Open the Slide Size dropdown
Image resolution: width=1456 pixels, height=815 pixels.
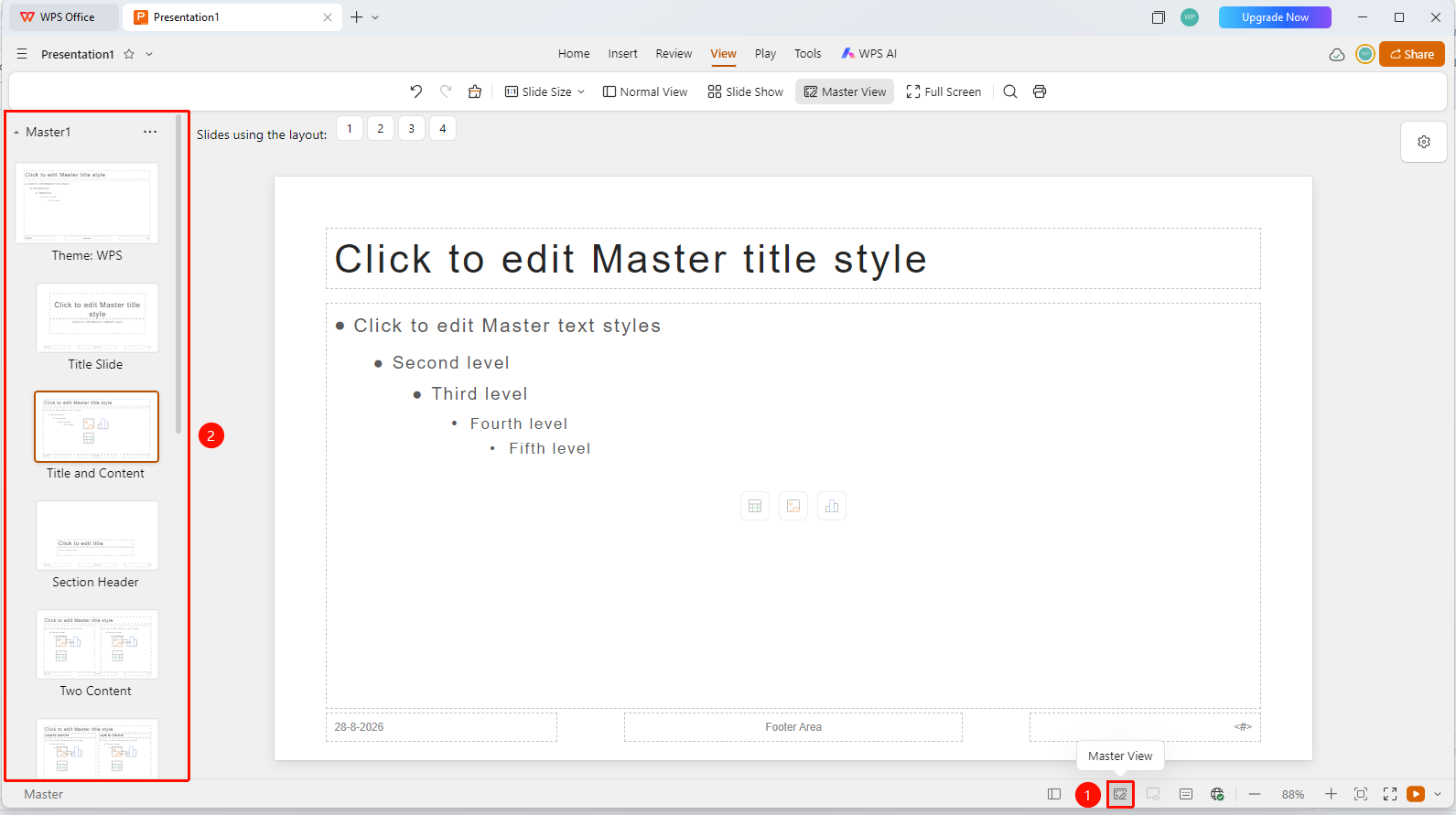545,91
